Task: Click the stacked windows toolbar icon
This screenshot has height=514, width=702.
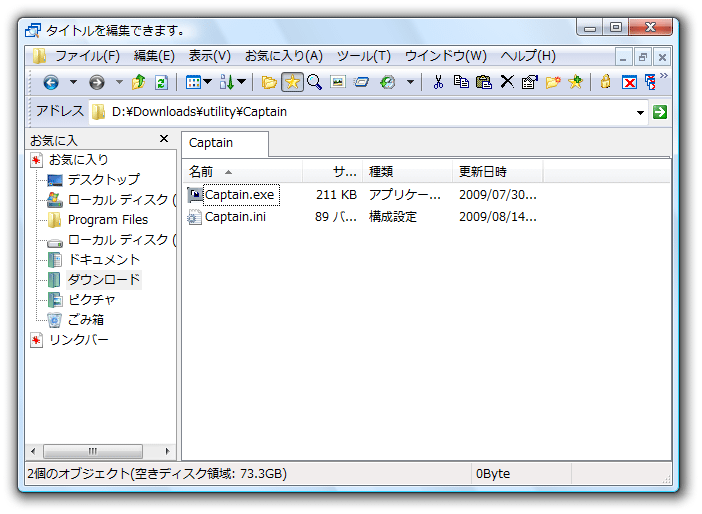Action: 361,82
